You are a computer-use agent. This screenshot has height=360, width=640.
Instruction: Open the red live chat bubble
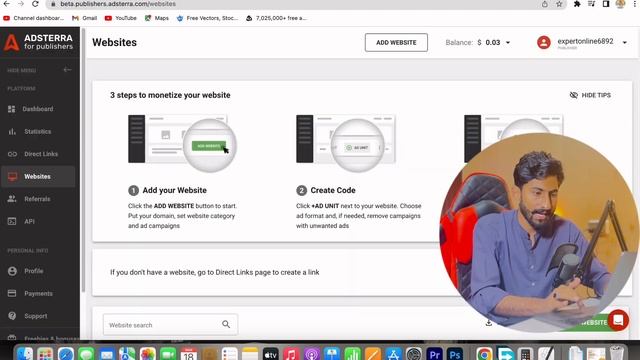pos(618,320)
